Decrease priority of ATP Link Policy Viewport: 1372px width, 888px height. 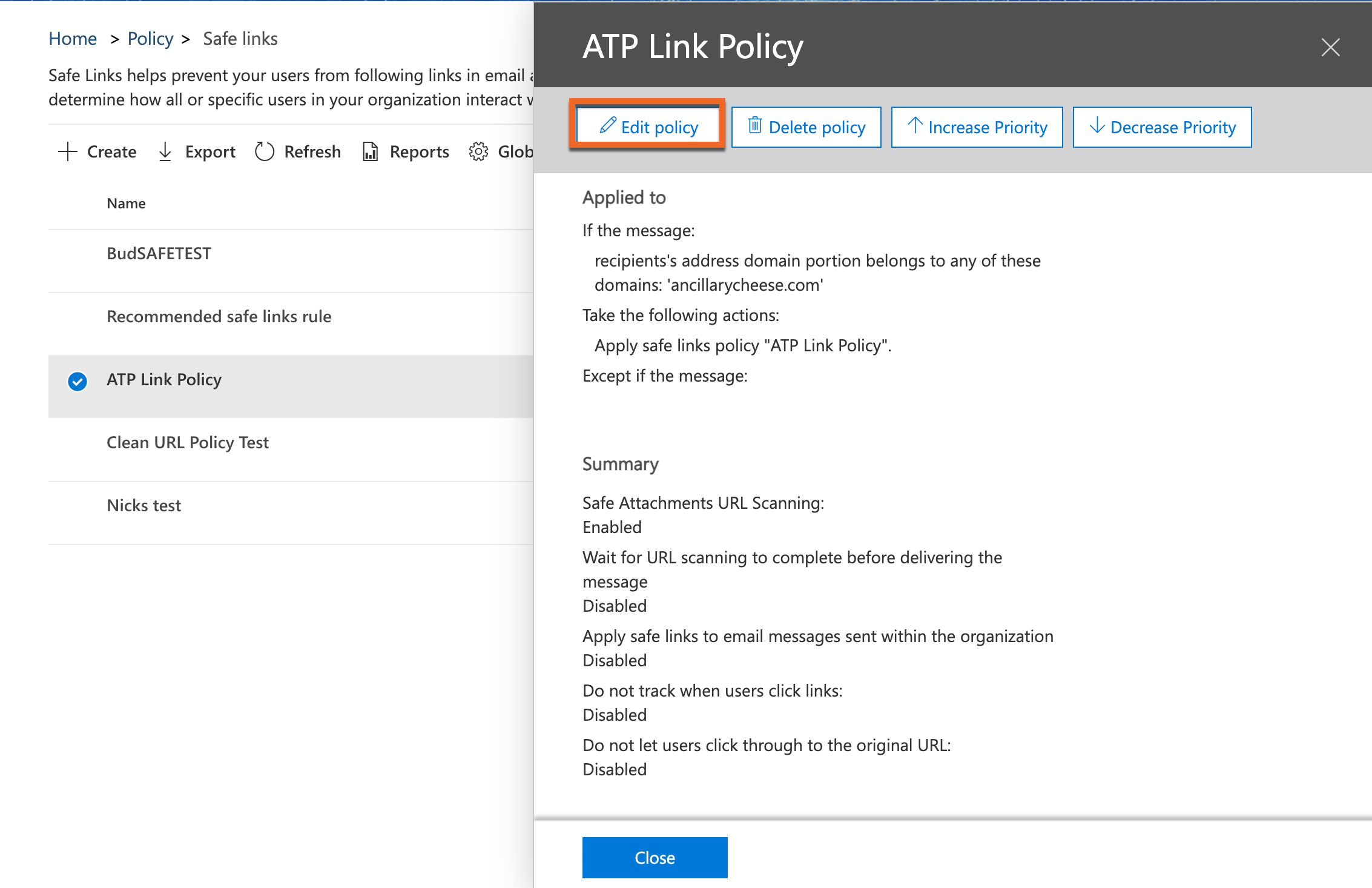click(x=1162, y=127)
